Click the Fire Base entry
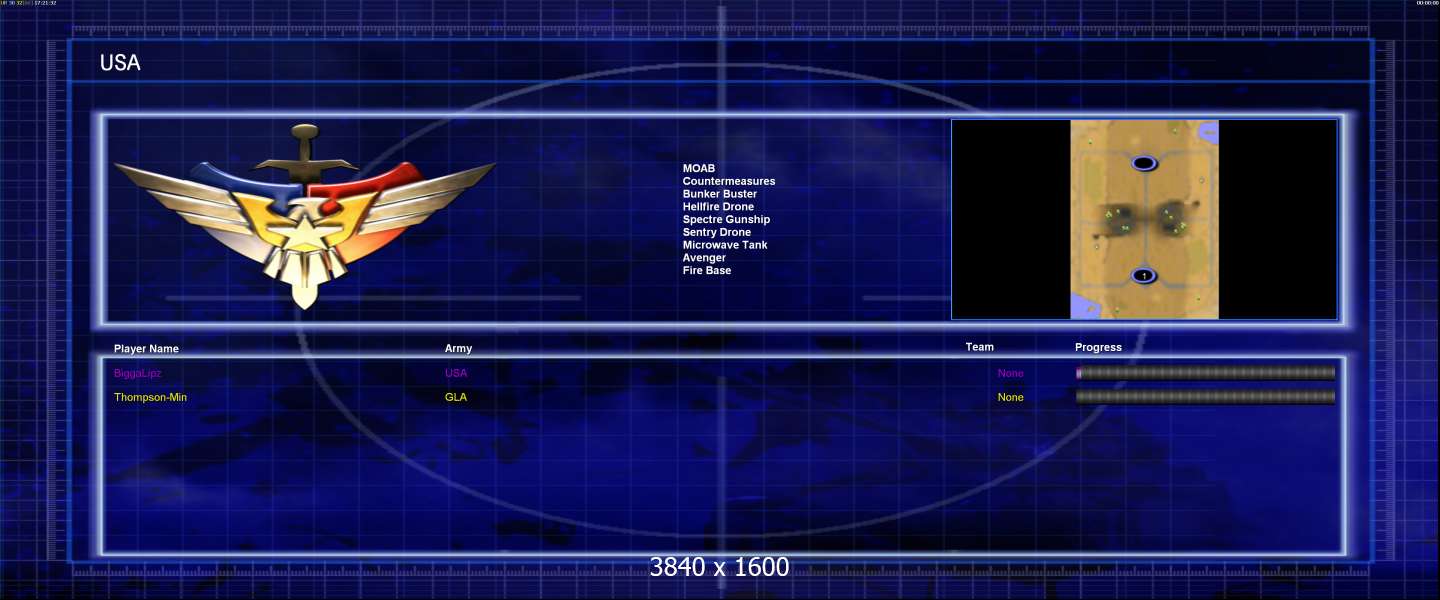The image size is (1440, 600). click(x=707, y=271)
